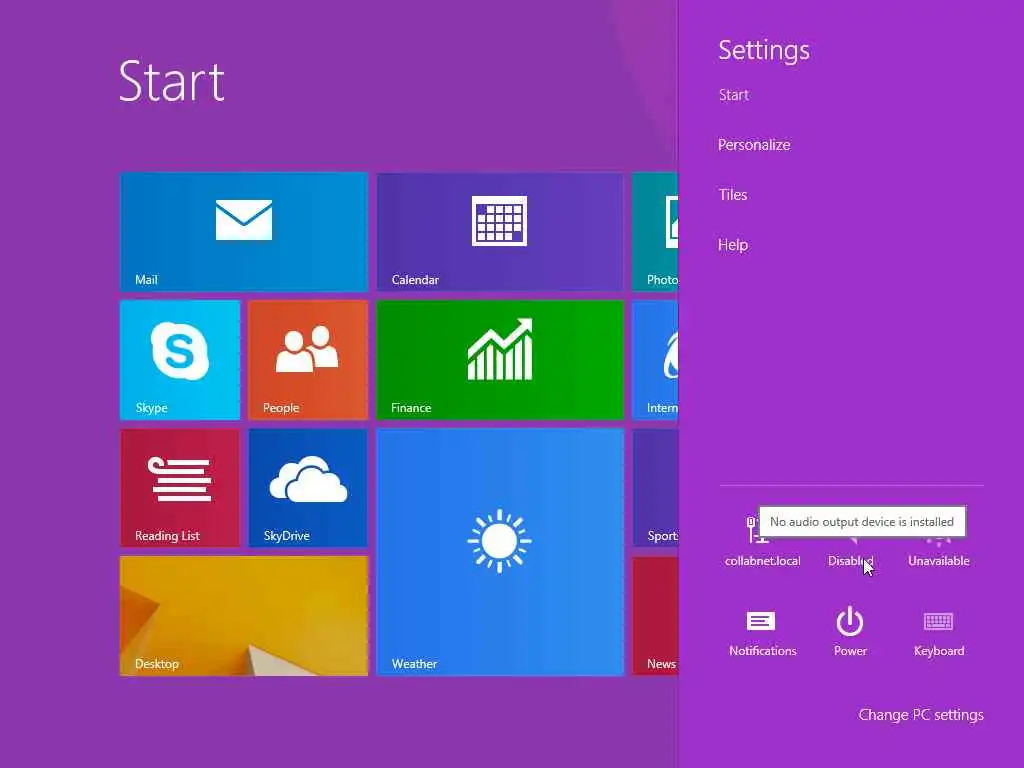Screen dimensions: 1024x768
Task: Open the Power options icon
Action: click(x=850, y=632)
